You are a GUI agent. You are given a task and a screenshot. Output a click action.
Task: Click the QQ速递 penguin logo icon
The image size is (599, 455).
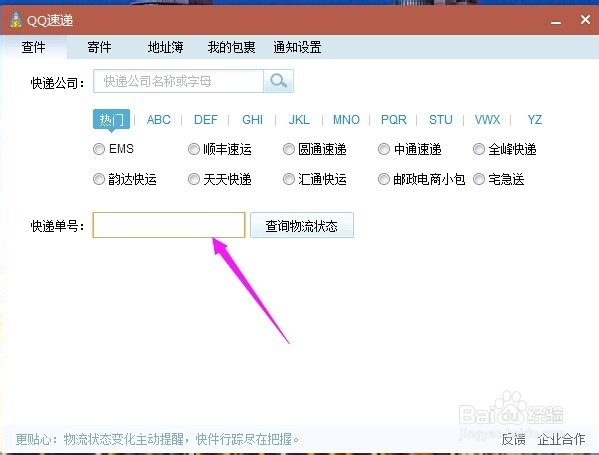[16, 20]
